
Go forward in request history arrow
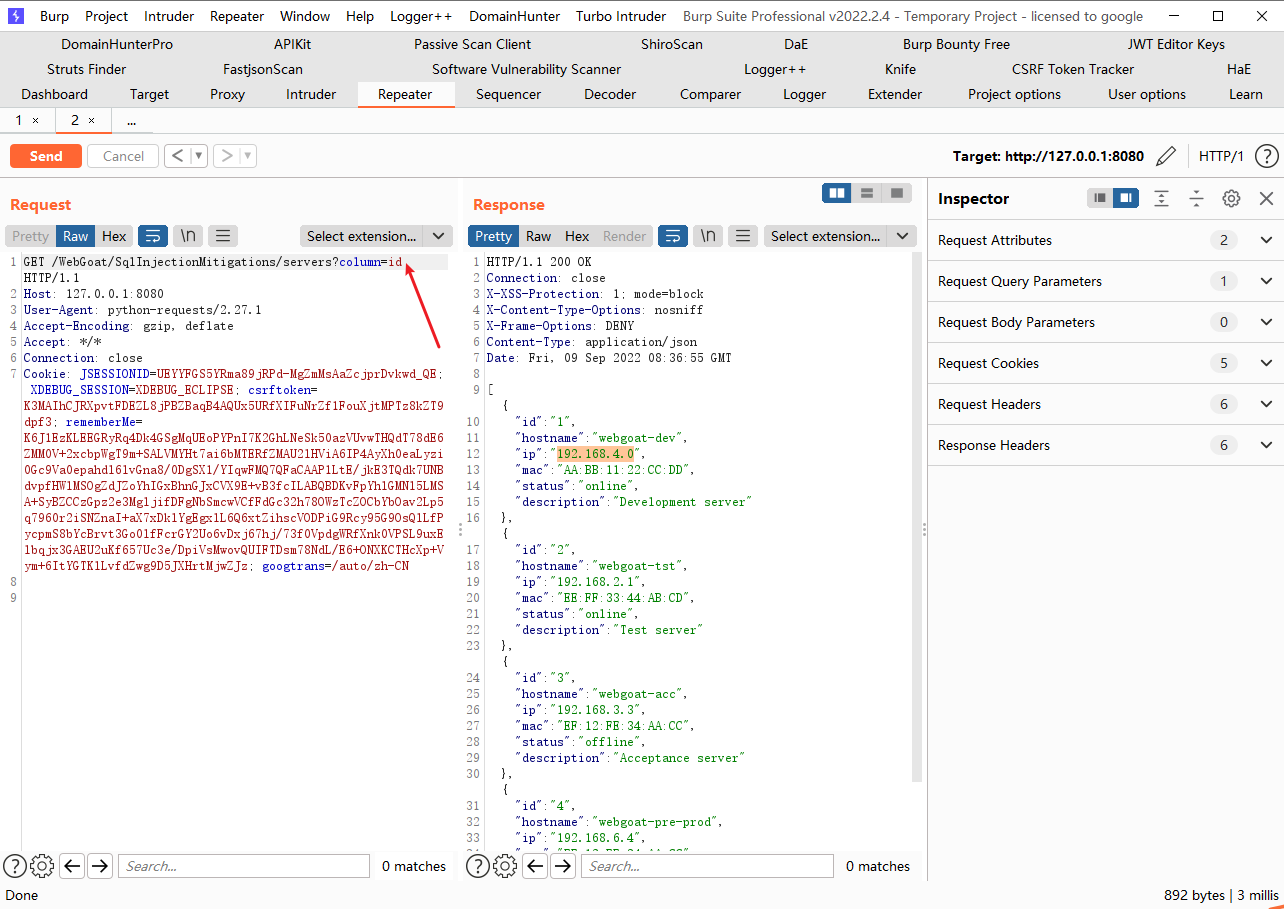point(227,156)
